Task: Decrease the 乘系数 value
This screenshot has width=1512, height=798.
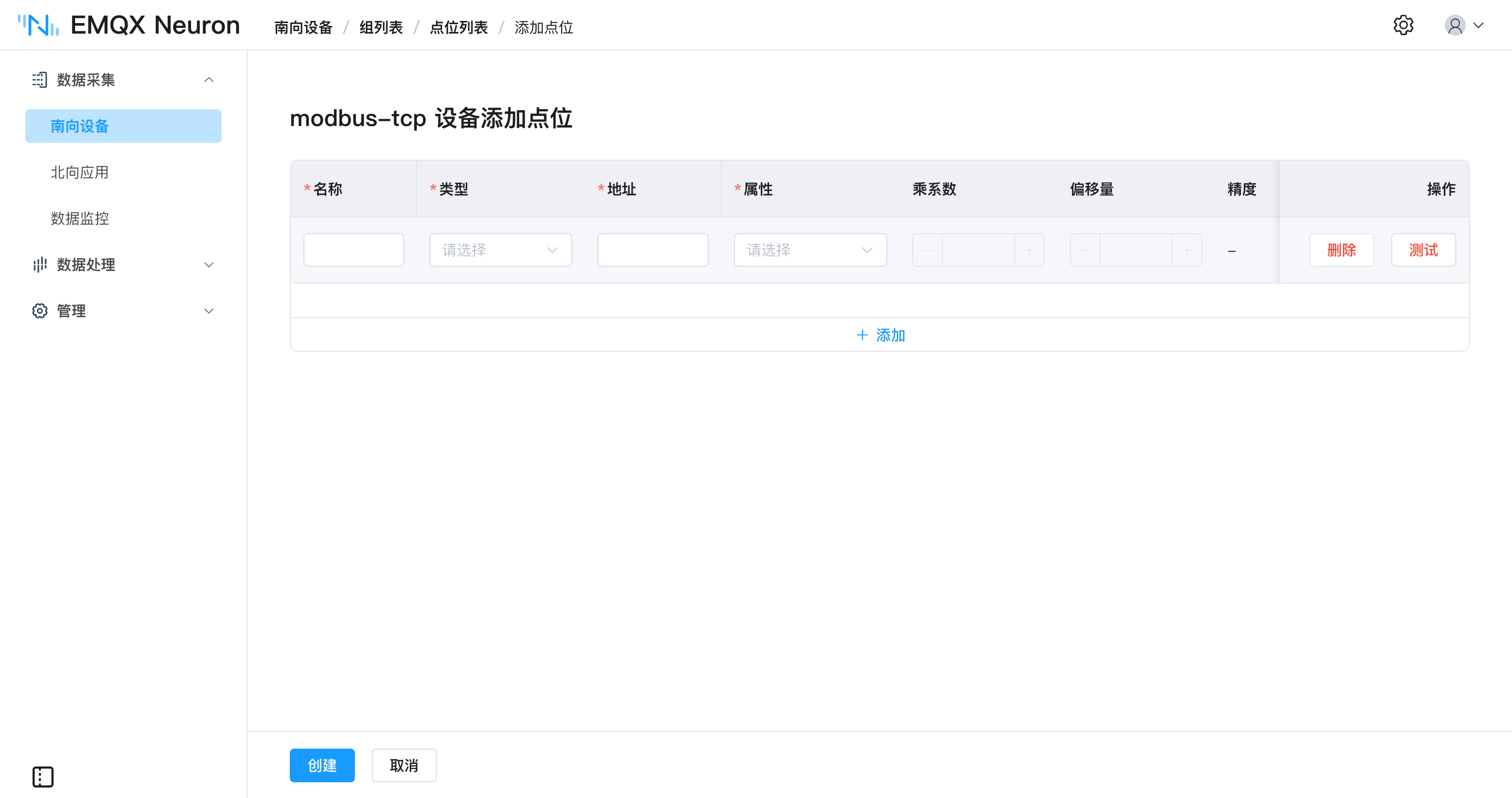Action: tap(927, 250)
